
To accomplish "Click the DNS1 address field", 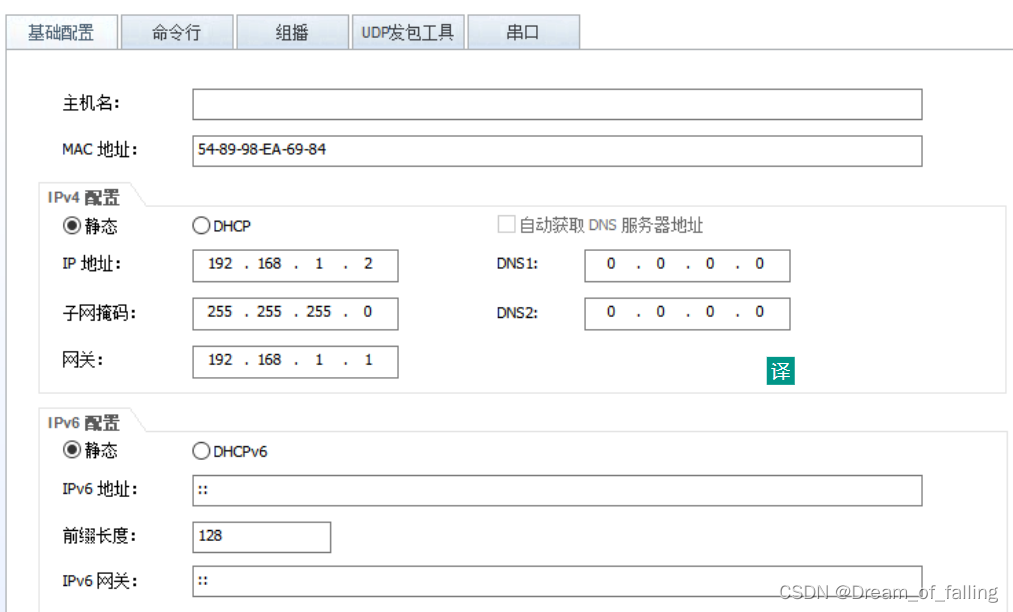I will 687,266.
